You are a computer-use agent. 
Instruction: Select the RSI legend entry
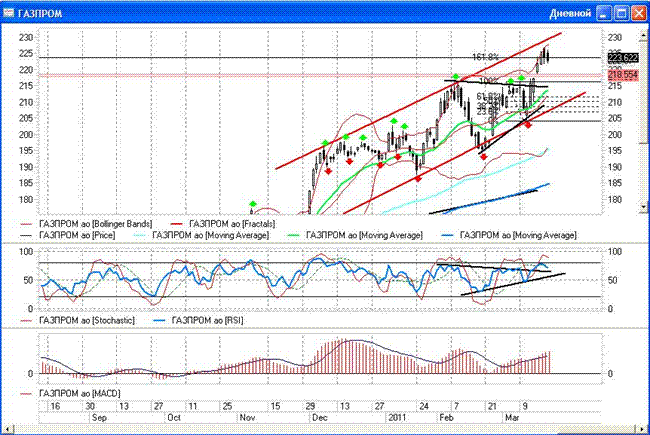click(x=198, y=321)
